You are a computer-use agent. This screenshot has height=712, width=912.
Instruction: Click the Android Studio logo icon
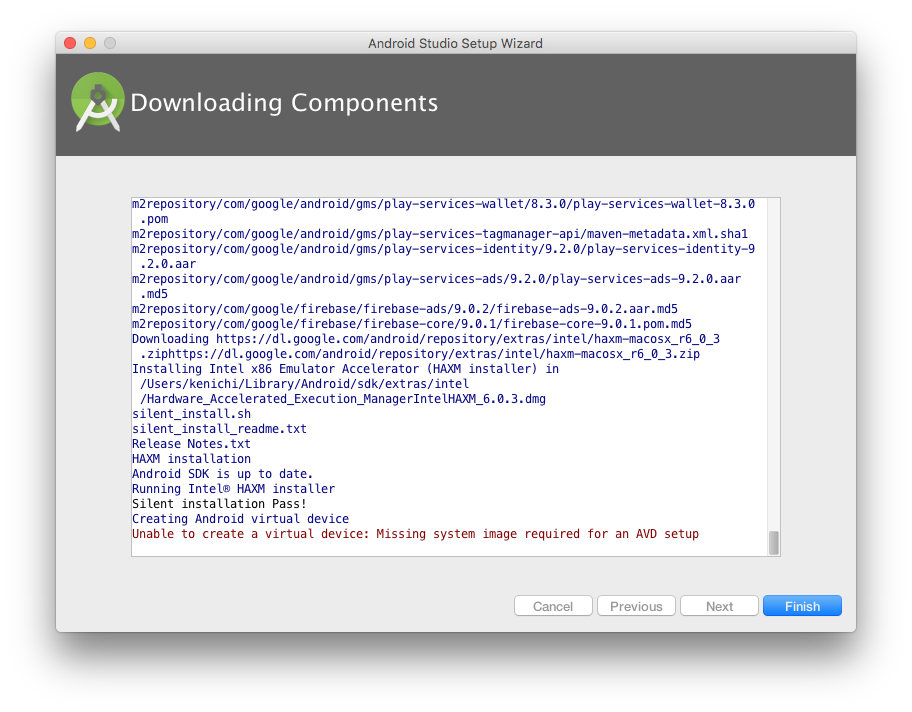(x=98, y=102)
